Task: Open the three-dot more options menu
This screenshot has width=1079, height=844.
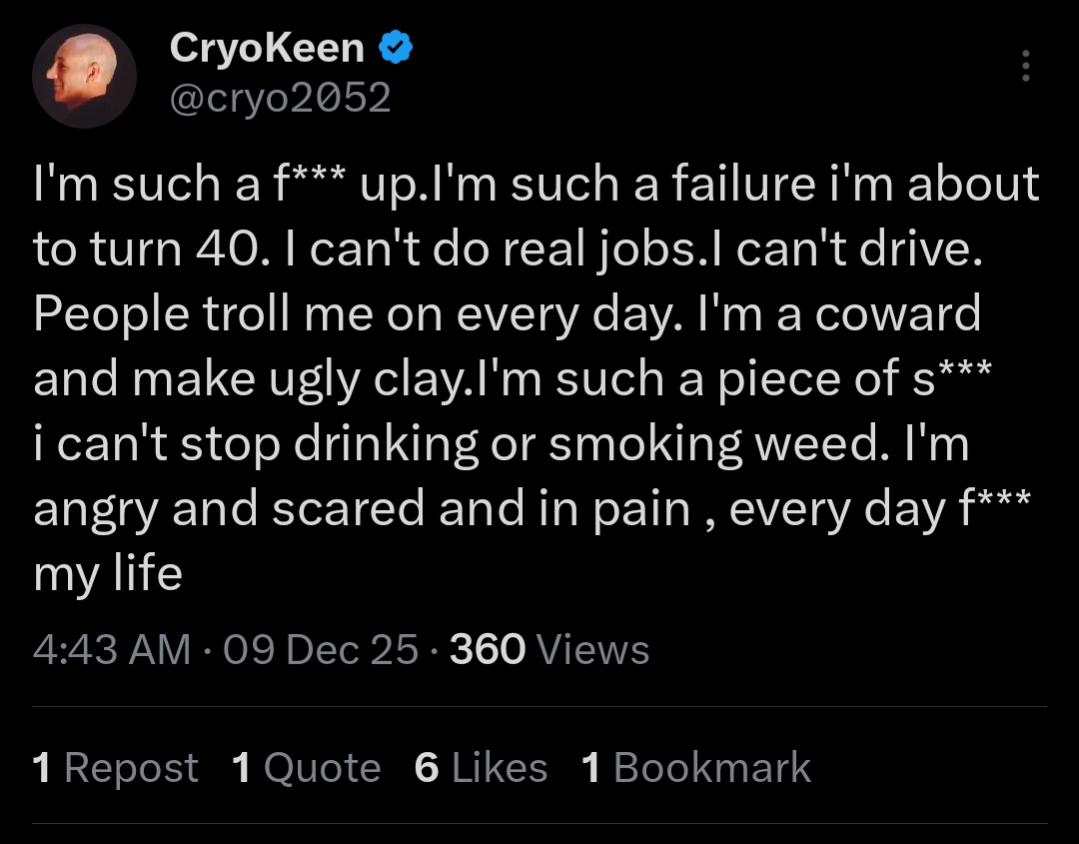Action: coord(1025,65)
